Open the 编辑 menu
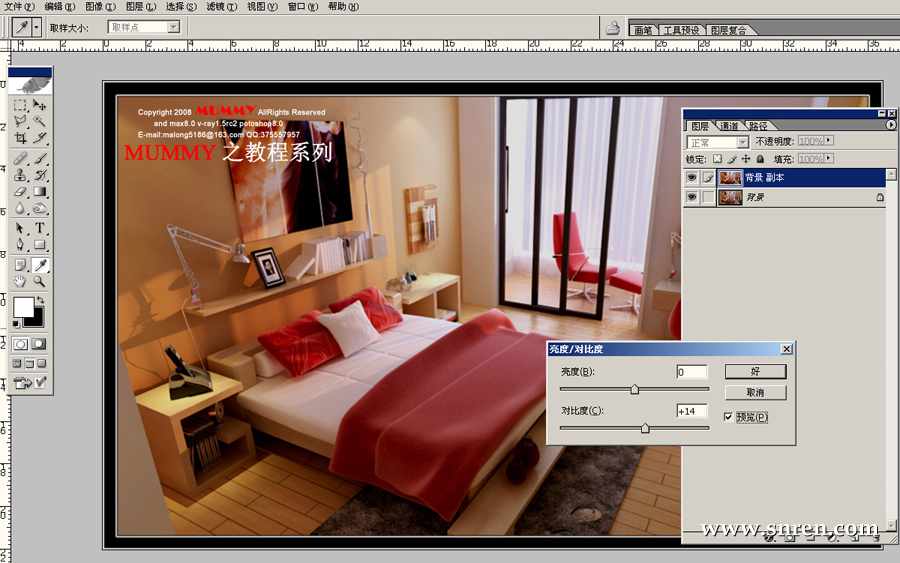The width and height of the screenshot is (900, 563). click(60, 6)
